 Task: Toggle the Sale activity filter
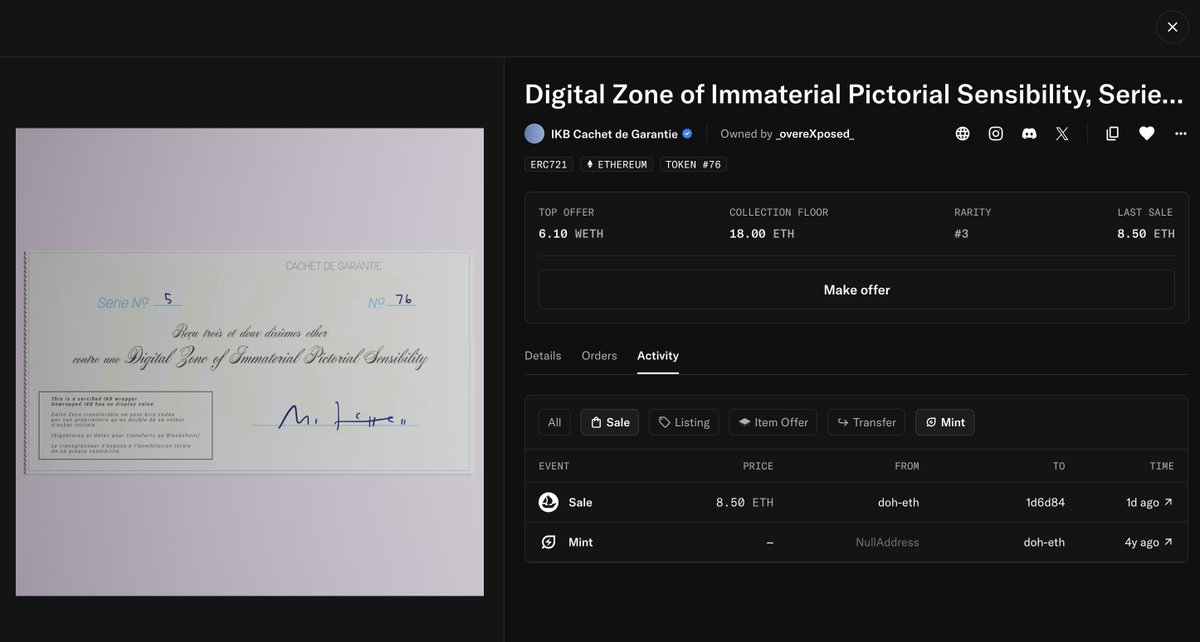point(610,422)
